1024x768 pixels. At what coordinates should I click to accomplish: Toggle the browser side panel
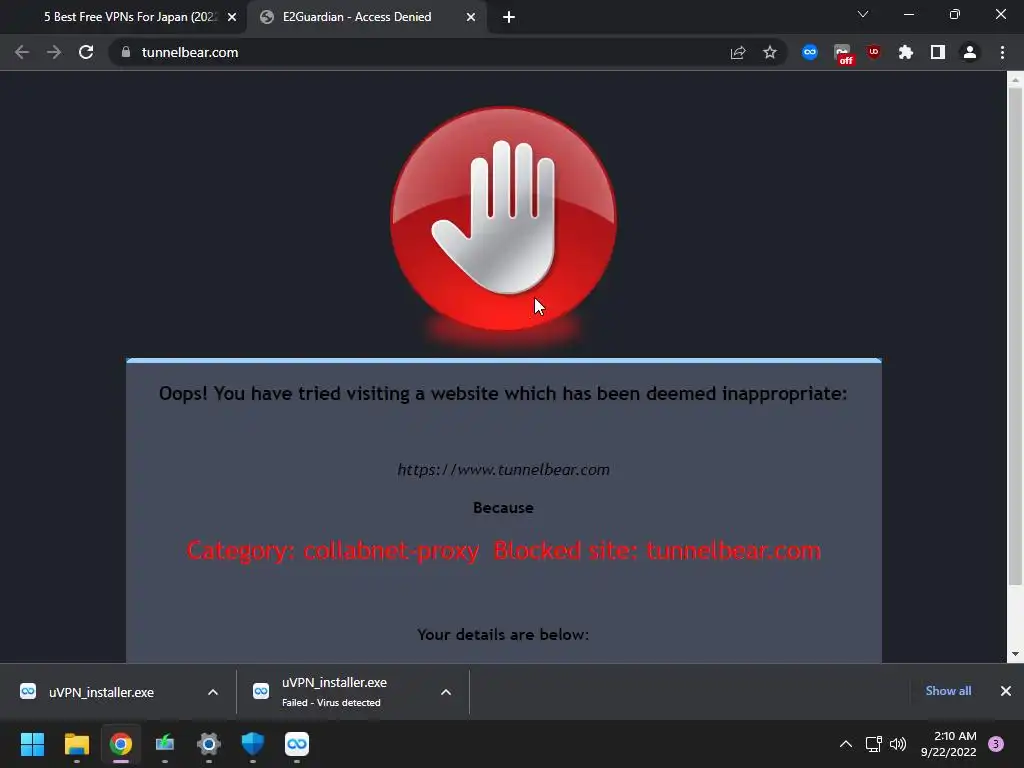[938, 52]
